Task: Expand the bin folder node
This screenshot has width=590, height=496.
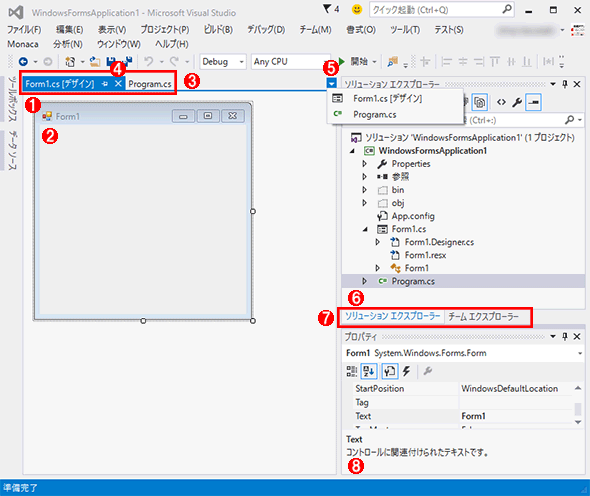Action: (x=364, y=190)
